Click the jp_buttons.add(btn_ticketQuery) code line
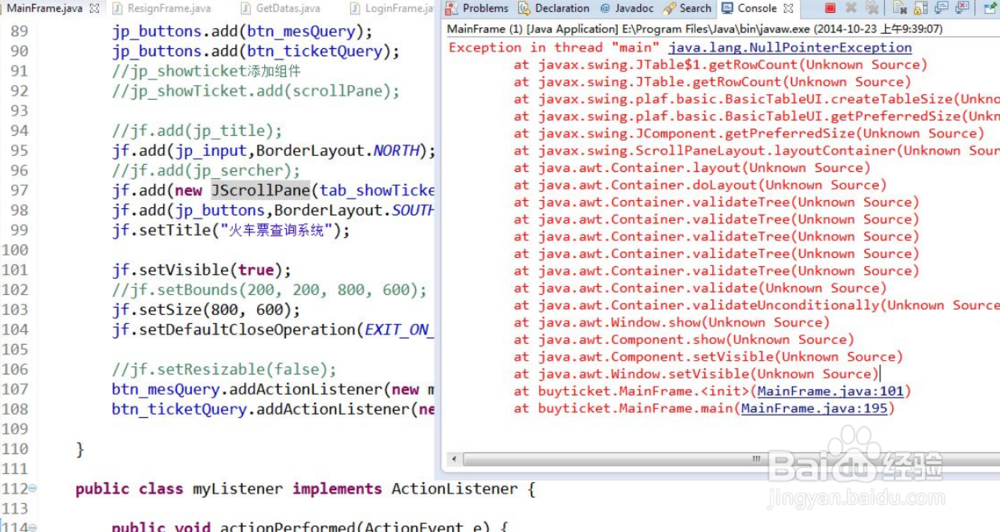Viewport: 1000px width, 532px height. [x=256, y=51]
